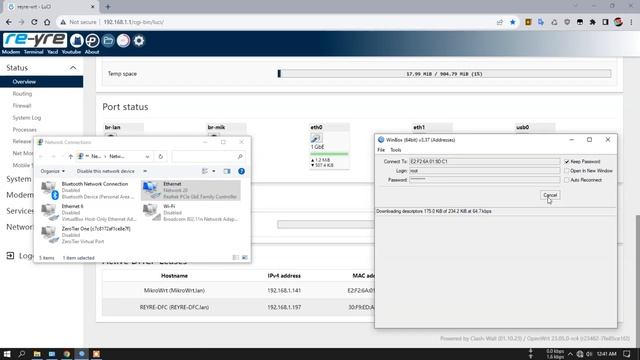Cancel the WinBox connection
This screenshot has height=360, width=640.
point(550,195)
